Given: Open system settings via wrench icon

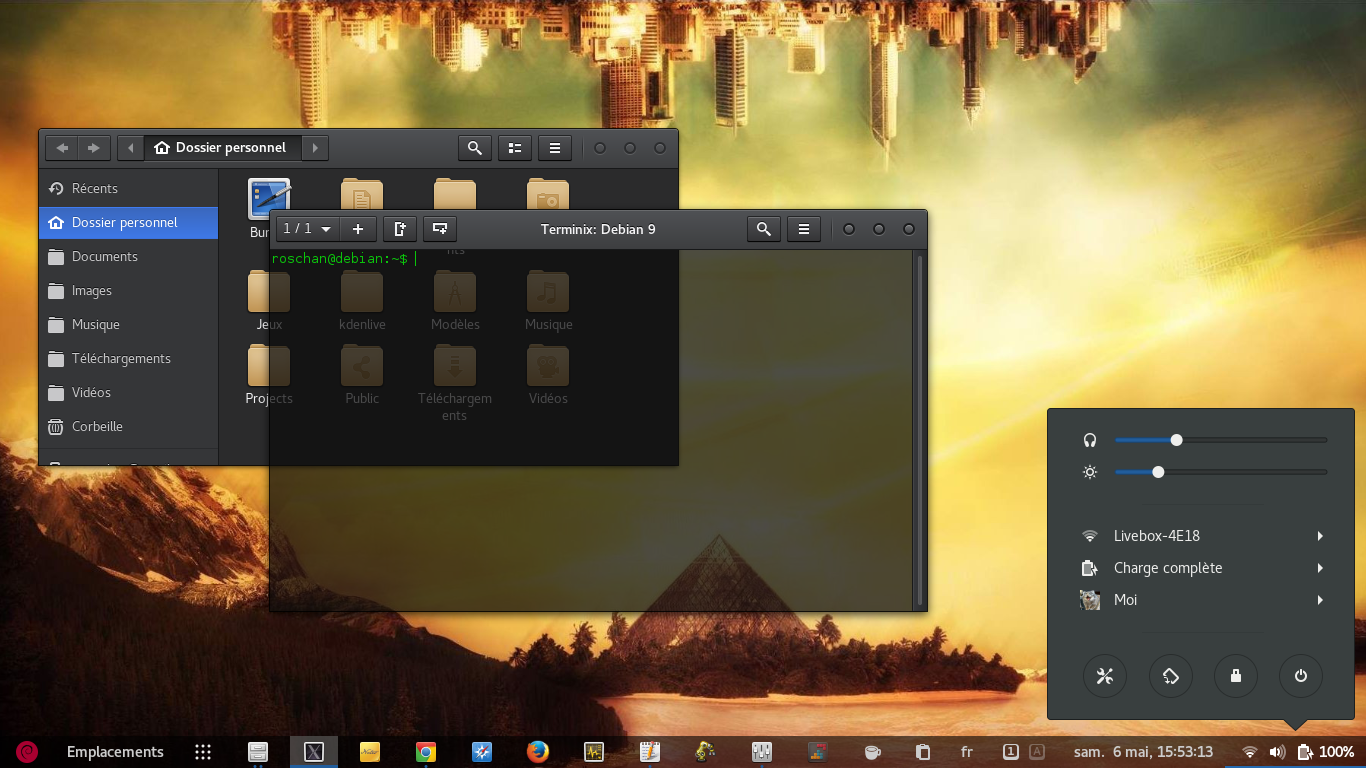Looking at the screenshot, I should pos(1104,676).
